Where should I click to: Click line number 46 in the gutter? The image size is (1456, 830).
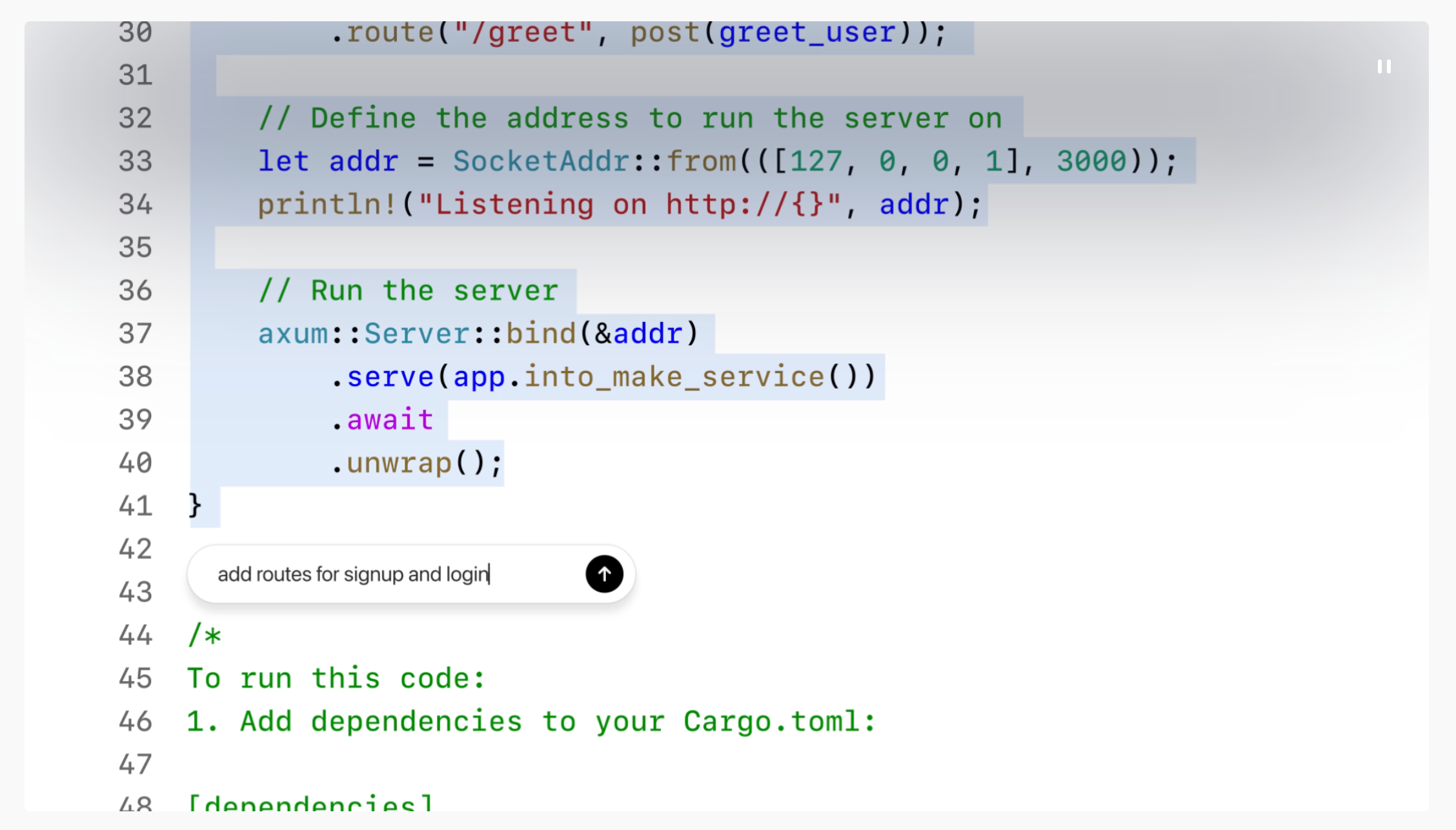136,722
